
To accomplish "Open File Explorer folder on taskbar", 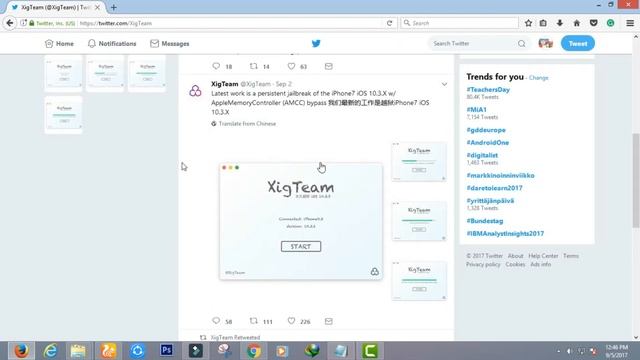I will pyautogui.click(x=78, y=351).
